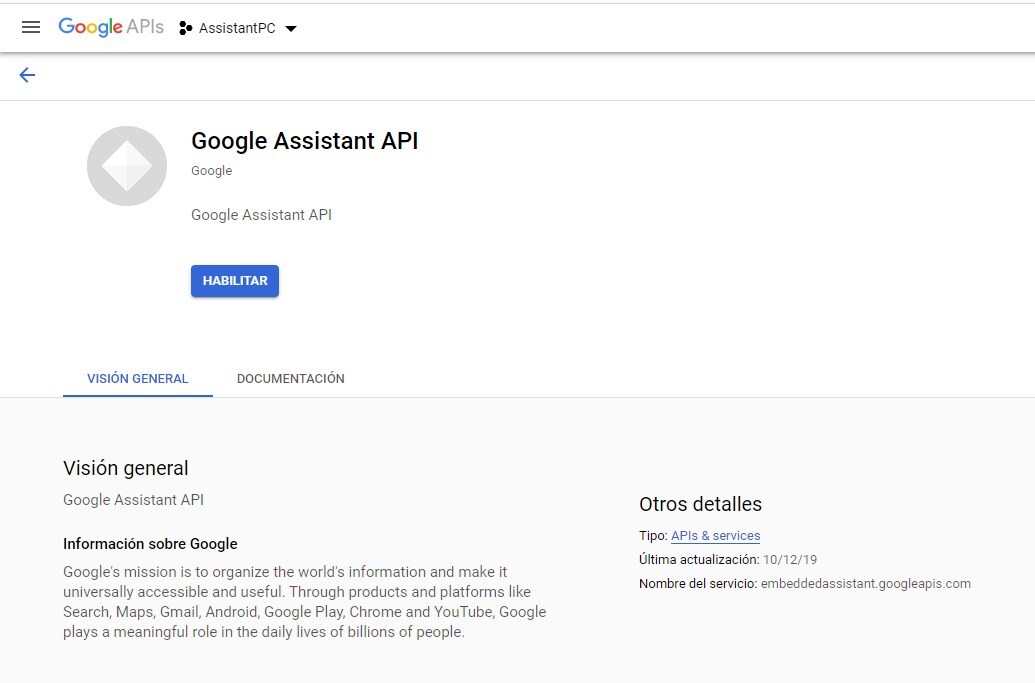Screen dimensions: 1035x683
Task: Switch to the DOCUMENTACIÓN tab
Action: [290, 379]
